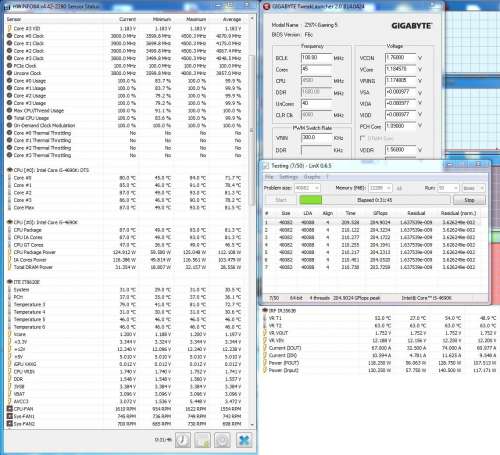The height and width of the screenshot is (455, 500).
Task: Click the GIGABYTE TweakLauncher title bar icon
Action: (266, 6)
